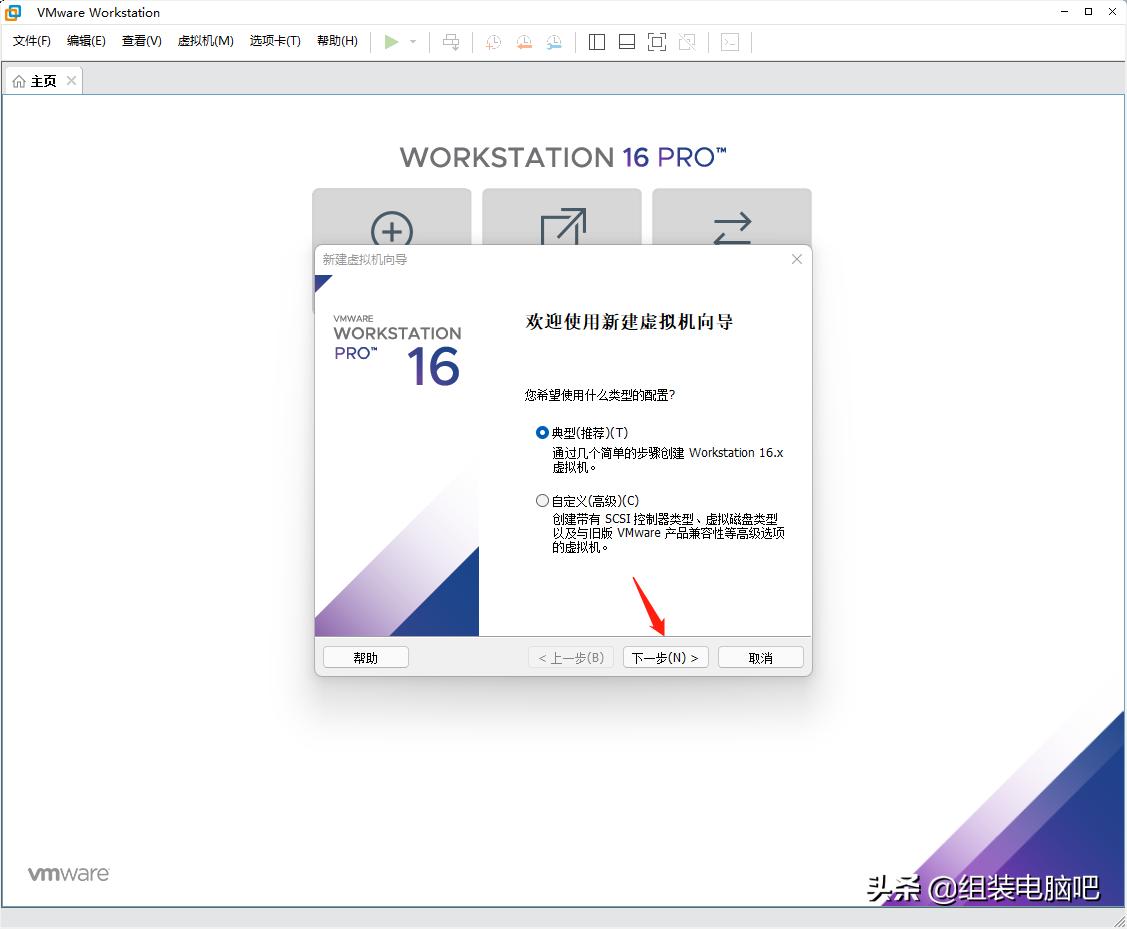
Task: Click the 帮助 button in the wizard
Action: click(365, 657)
